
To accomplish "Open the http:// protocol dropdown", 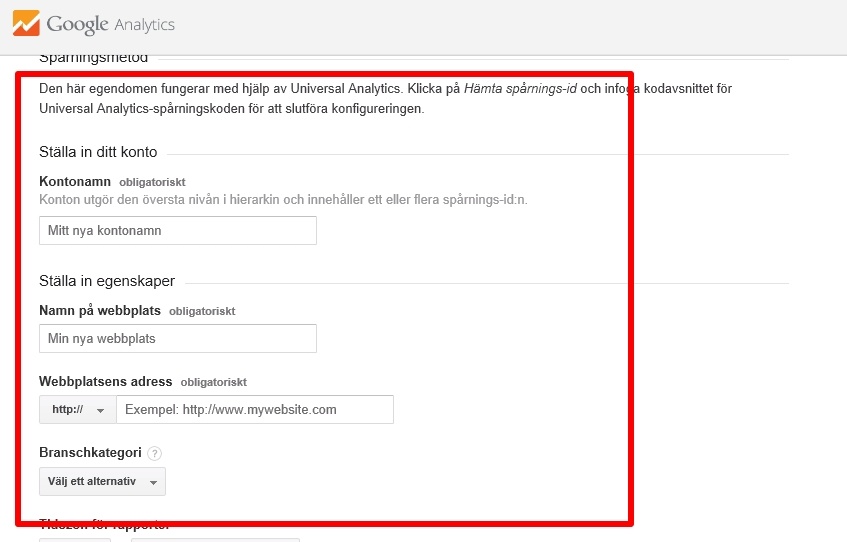I will [x=78, y=410].
